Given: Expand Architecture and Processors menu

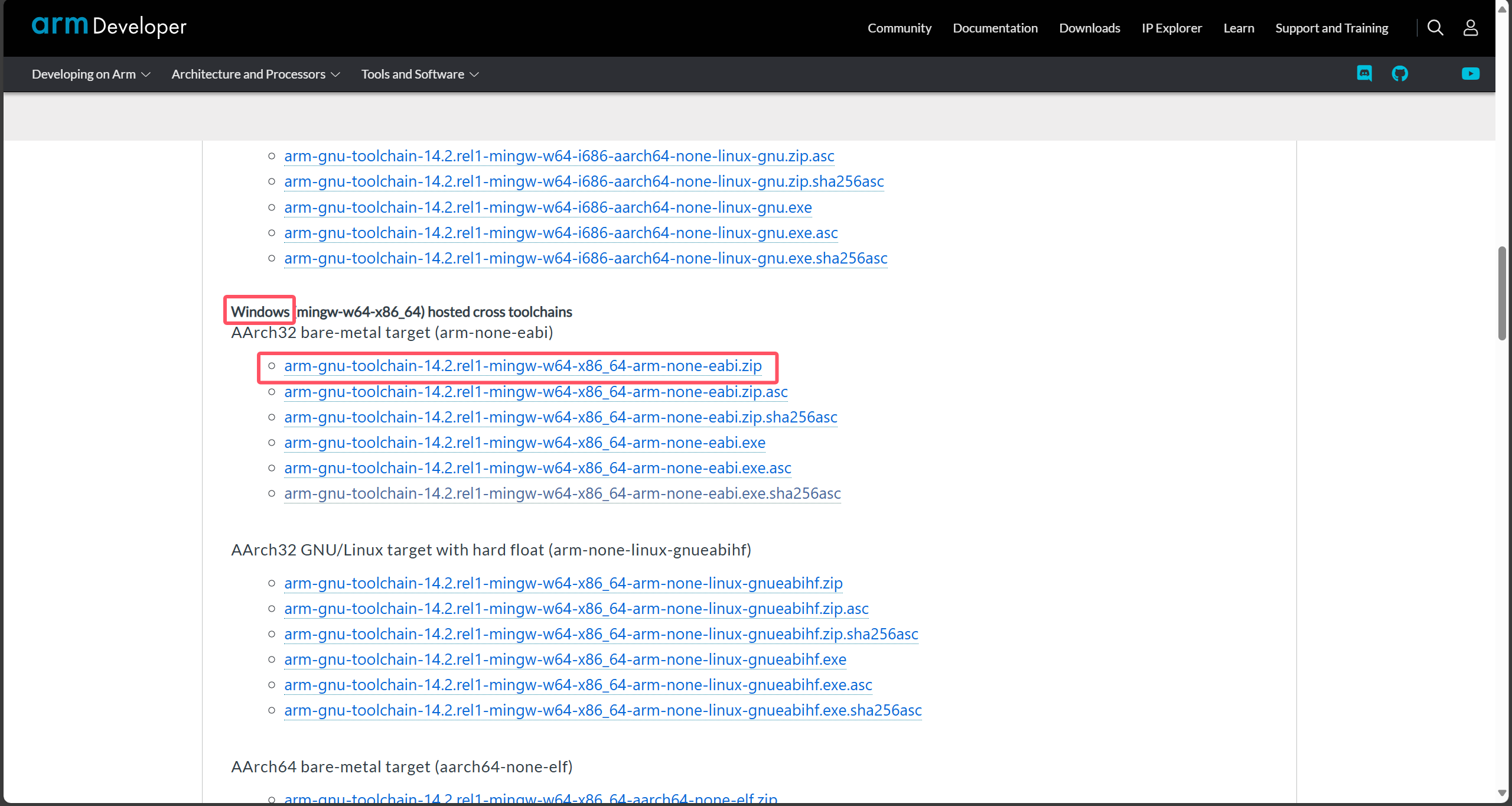Looking at the screenshot, I should pos(256,74).
